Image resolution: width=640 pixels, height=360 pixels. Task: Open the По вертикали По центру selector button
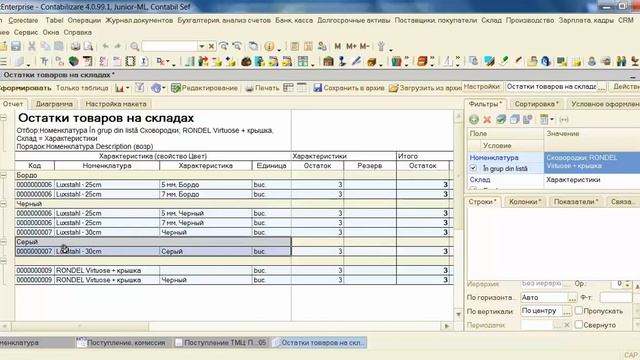[x=567, y=311]
